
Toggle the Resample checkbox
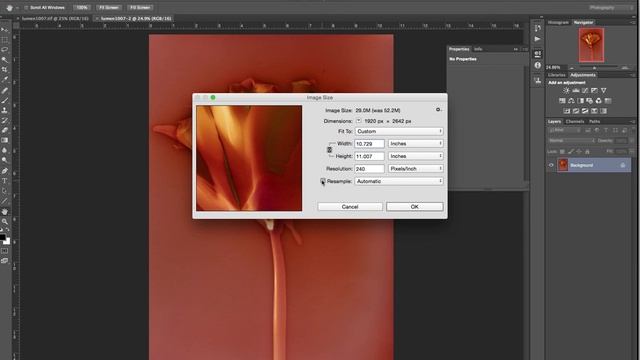click(x=323, y=181)
